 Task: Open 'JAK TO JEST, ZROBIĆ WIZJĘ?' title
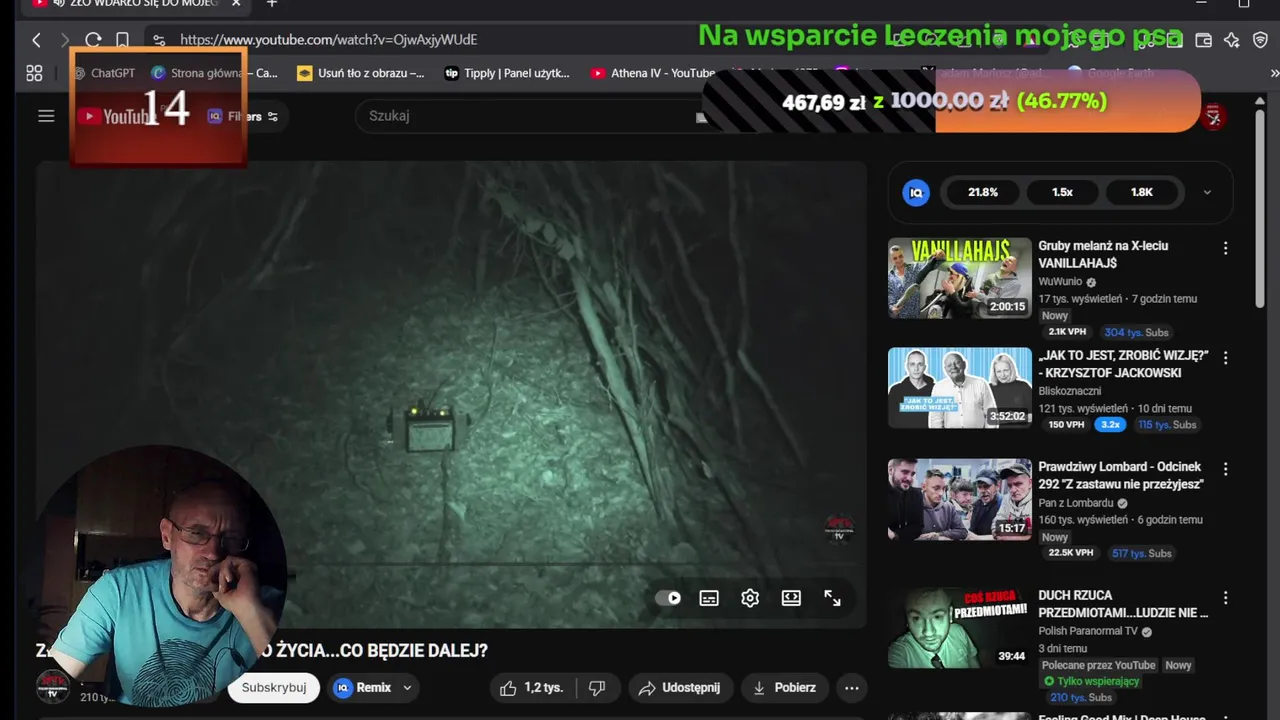(1123, 364)
